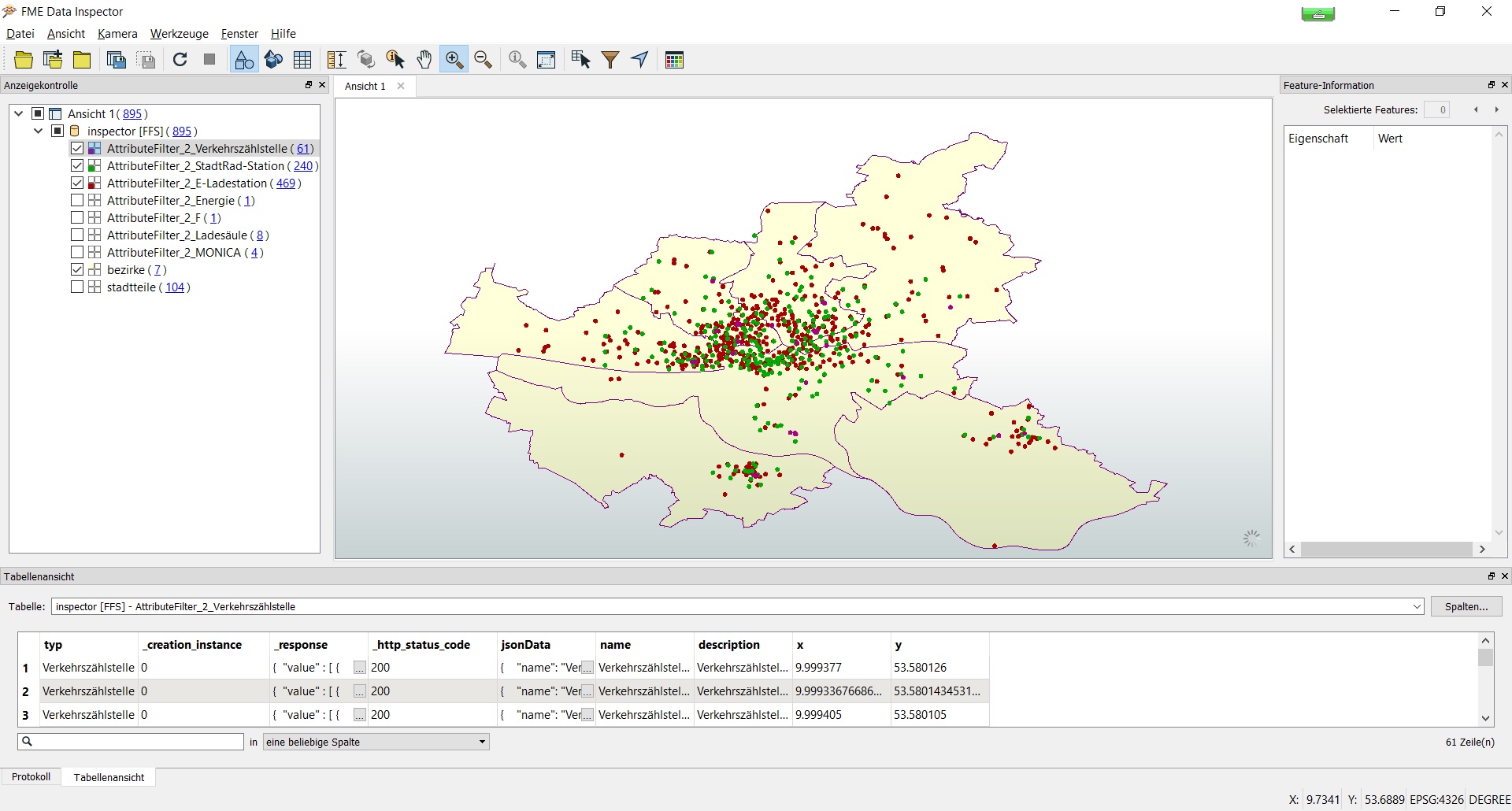Select the Pan hand tool
1512x811 pixels.
[x=424, y=60]
